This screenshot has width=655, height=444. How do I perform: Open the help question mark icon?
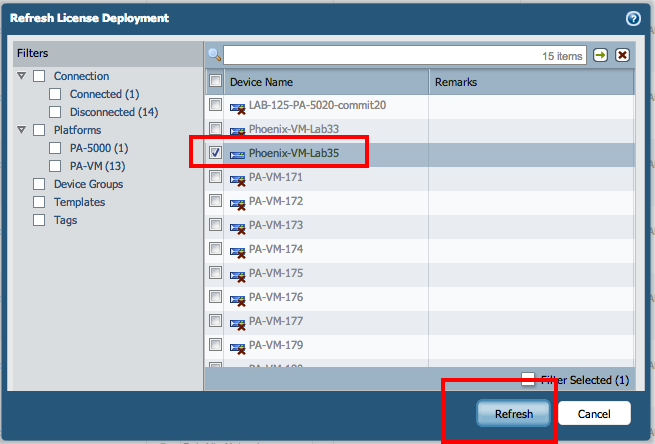click(x=633, y=18)
